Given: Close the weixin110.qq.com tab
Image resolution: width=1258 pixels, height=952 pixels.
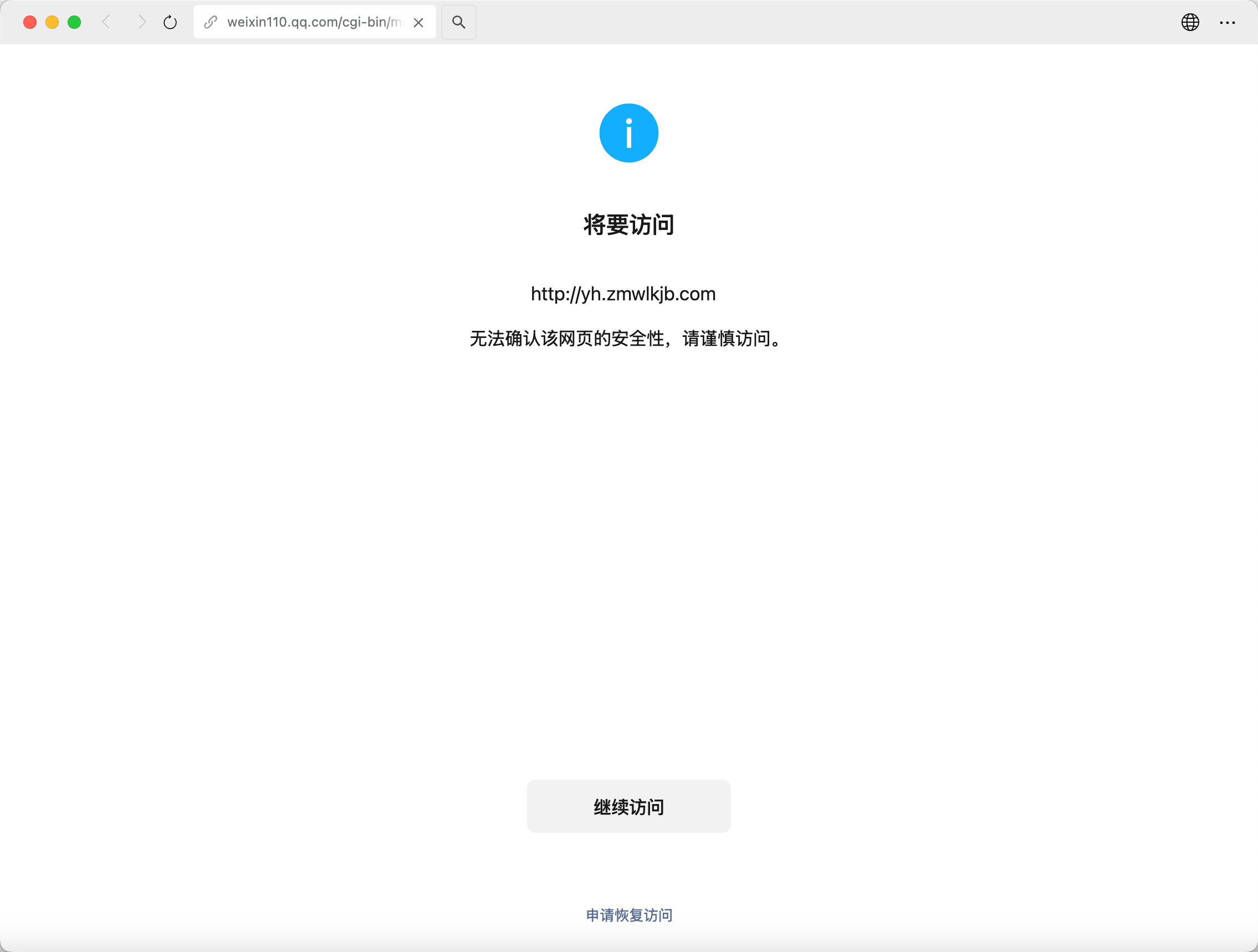Looking at the screenshot, I should (x=418, y=23).
